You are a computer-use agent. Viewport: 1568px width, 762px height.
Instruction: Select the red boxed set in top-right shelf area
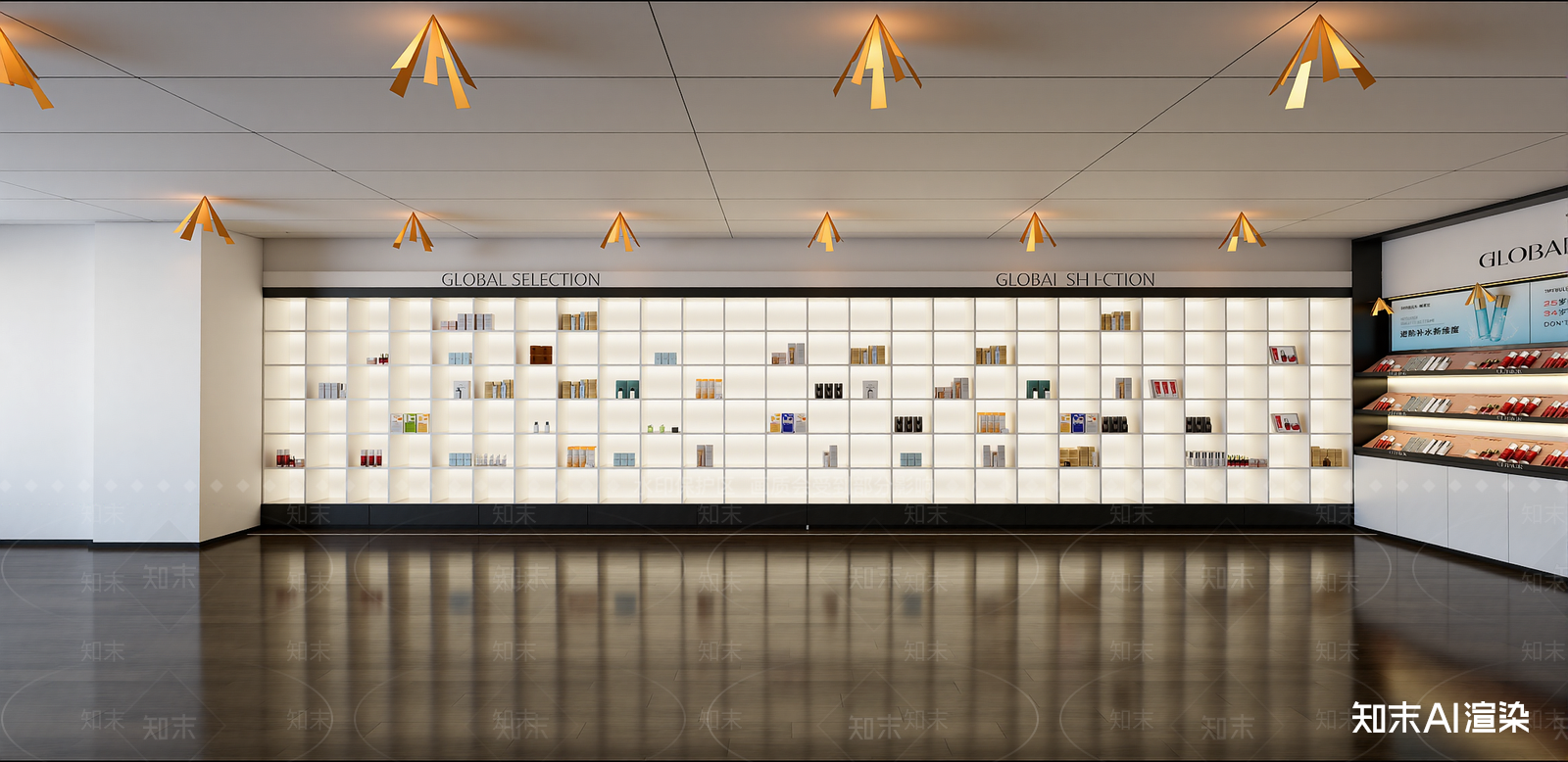(1285, 355)
